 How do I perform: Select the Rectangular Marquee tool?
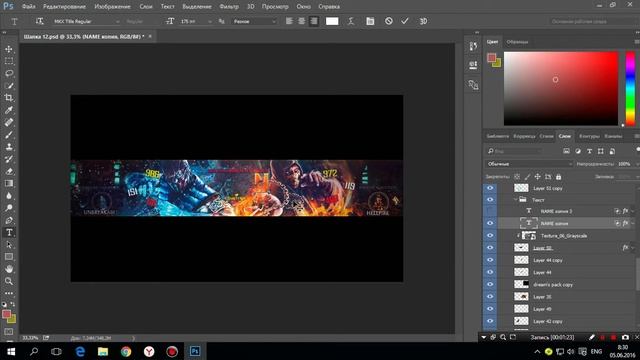(9, 61)
